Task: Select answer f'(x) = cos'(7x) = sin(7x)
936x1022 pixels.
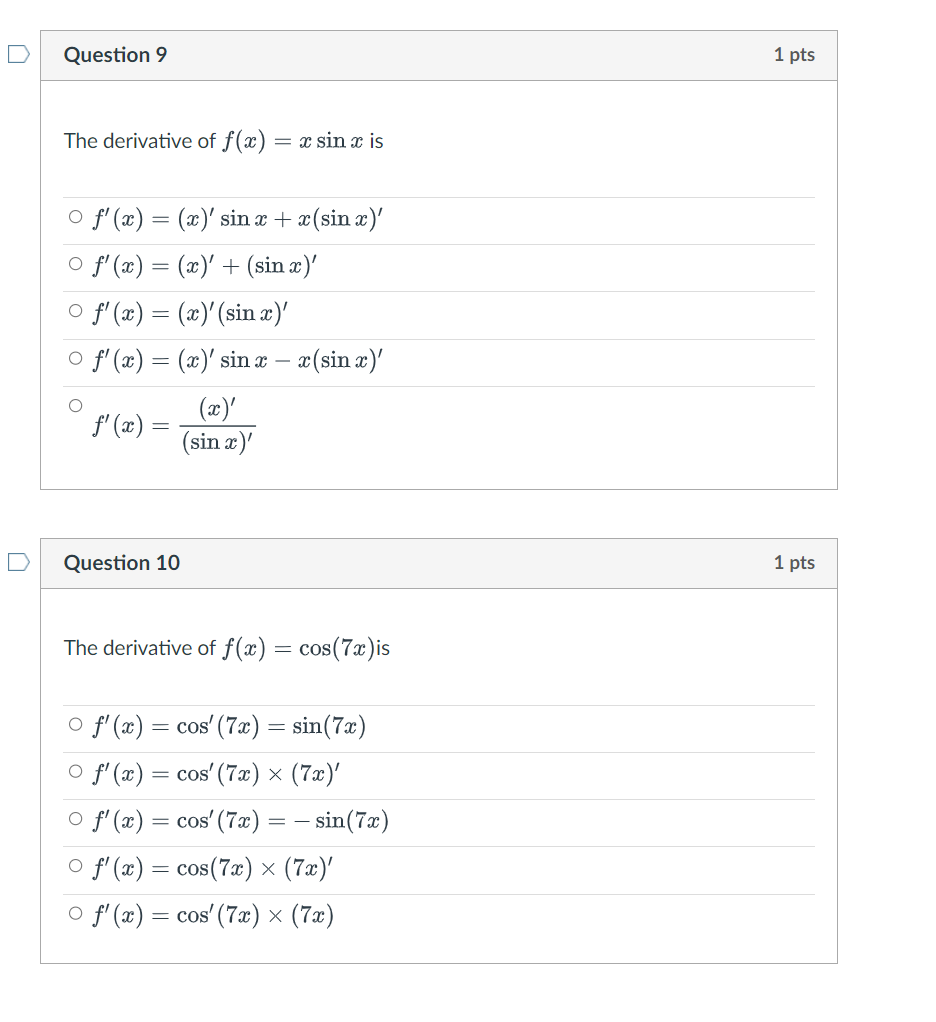Action: pyautogui.click(x=74, y=723)
